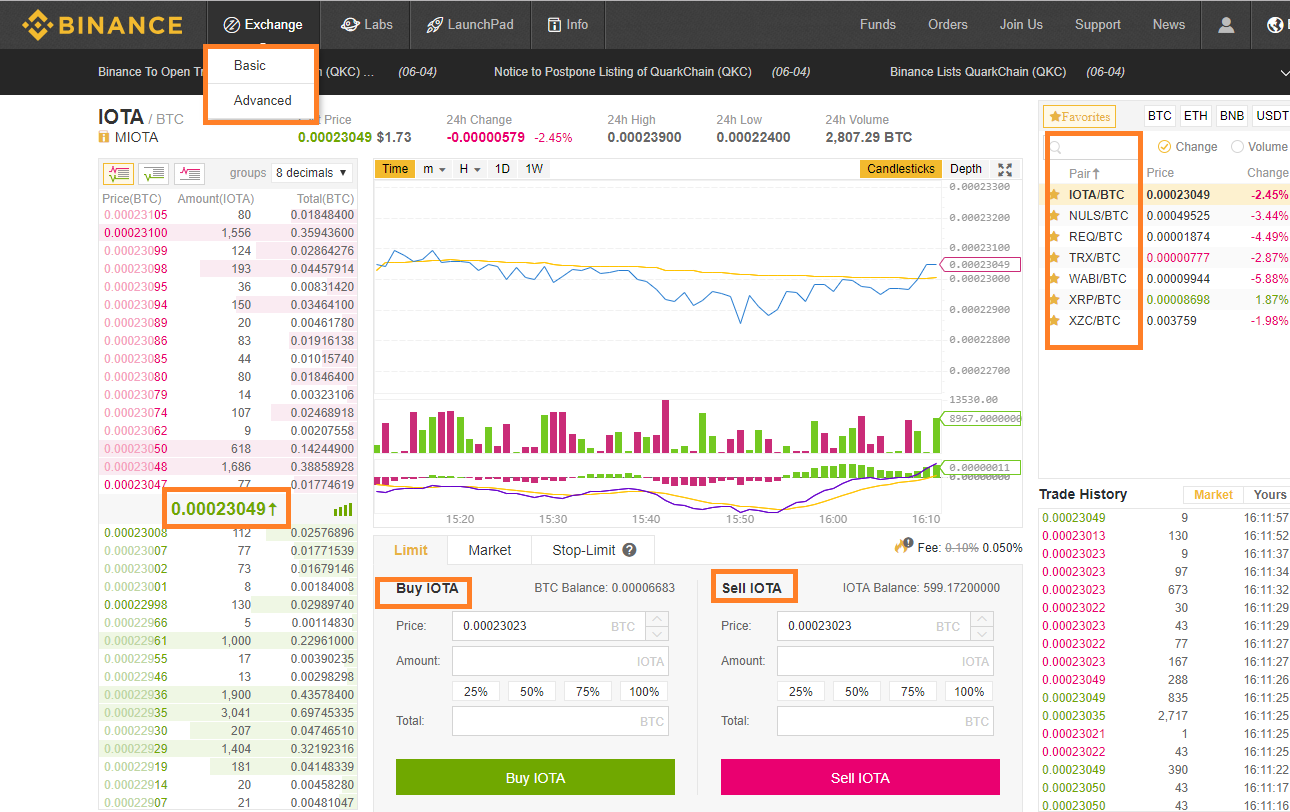Image resolution: width=1290 pixels, height=812 pixels.
Task: Switch the chart to Depth view
Action: click(966, 169)
